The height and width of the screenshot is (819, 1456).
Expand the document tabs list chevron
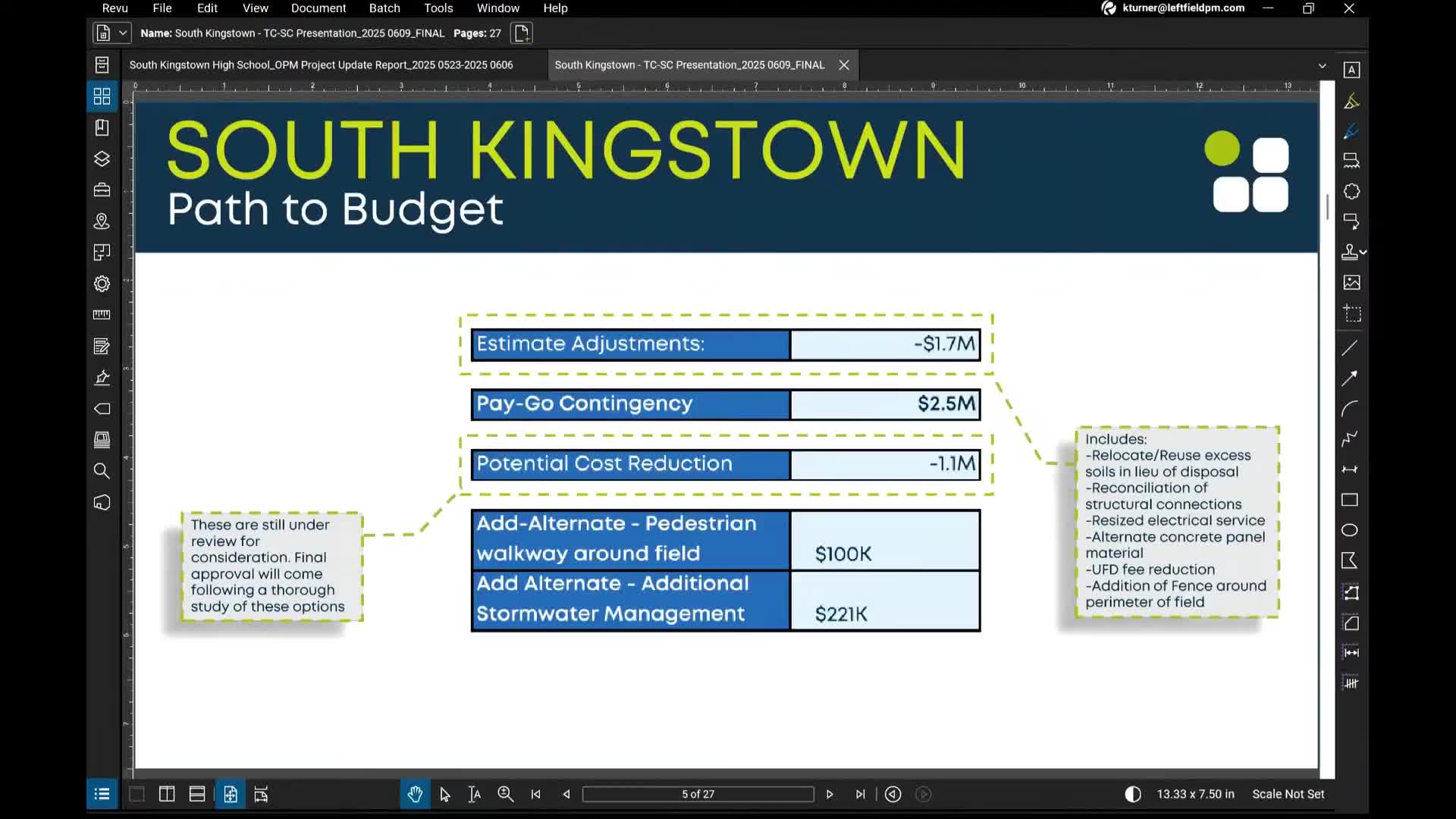tap(1322, 66)
